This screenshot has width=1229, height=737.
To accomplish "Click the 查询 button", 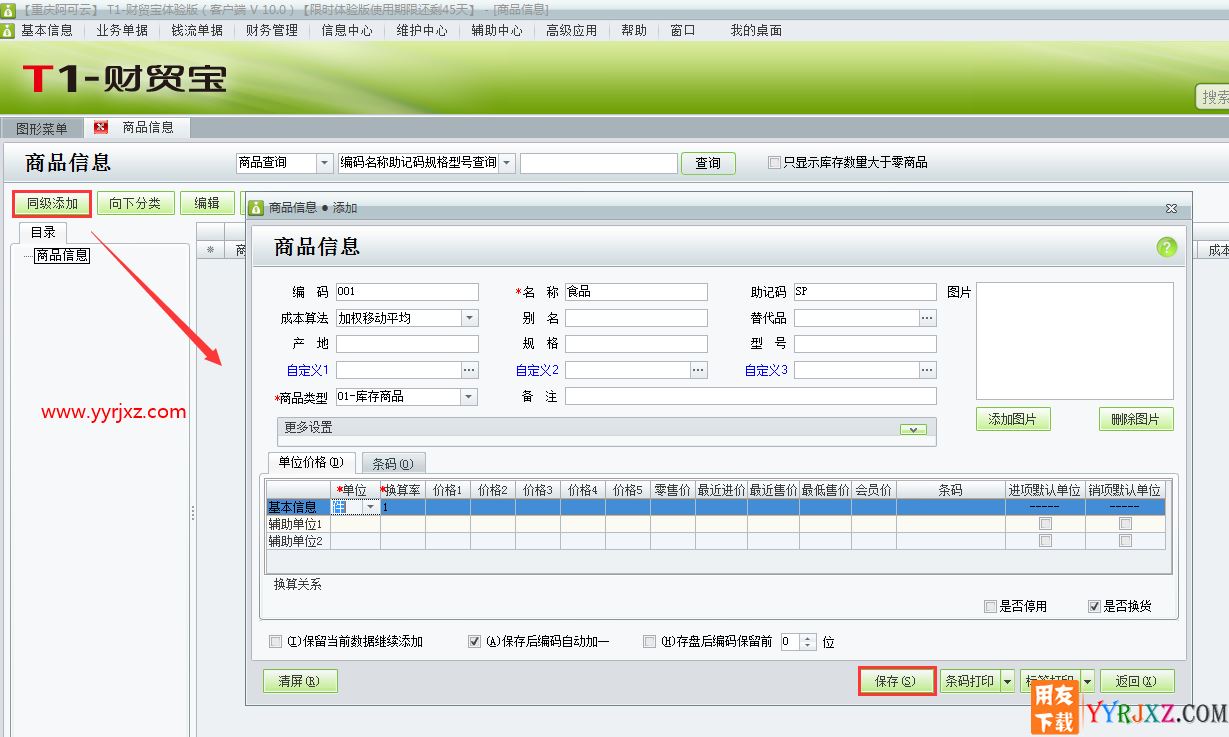I will (708, 163).
